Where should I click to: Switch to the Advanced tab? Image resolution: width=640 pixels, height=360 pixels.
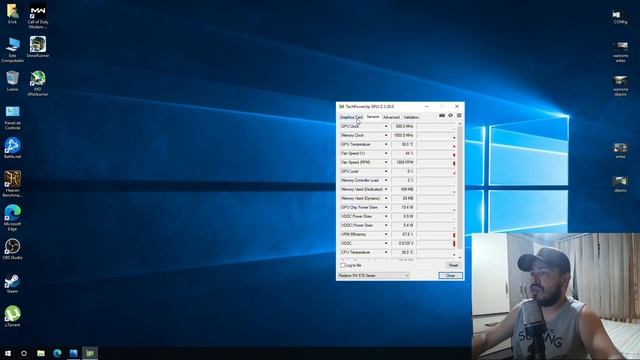point(391,117)
